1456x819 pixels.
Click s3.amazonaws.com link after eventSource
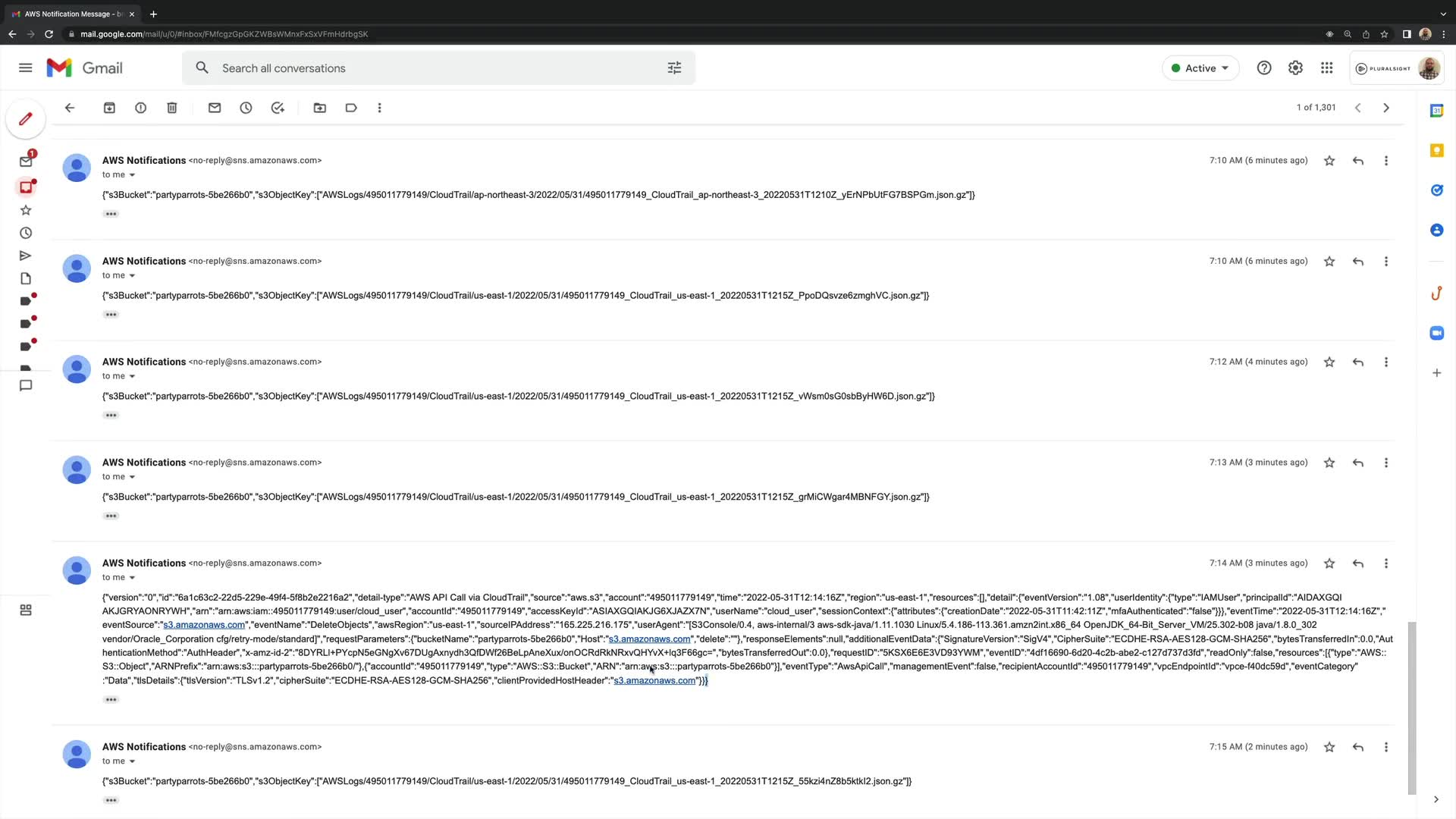click(x=204, y=625)
